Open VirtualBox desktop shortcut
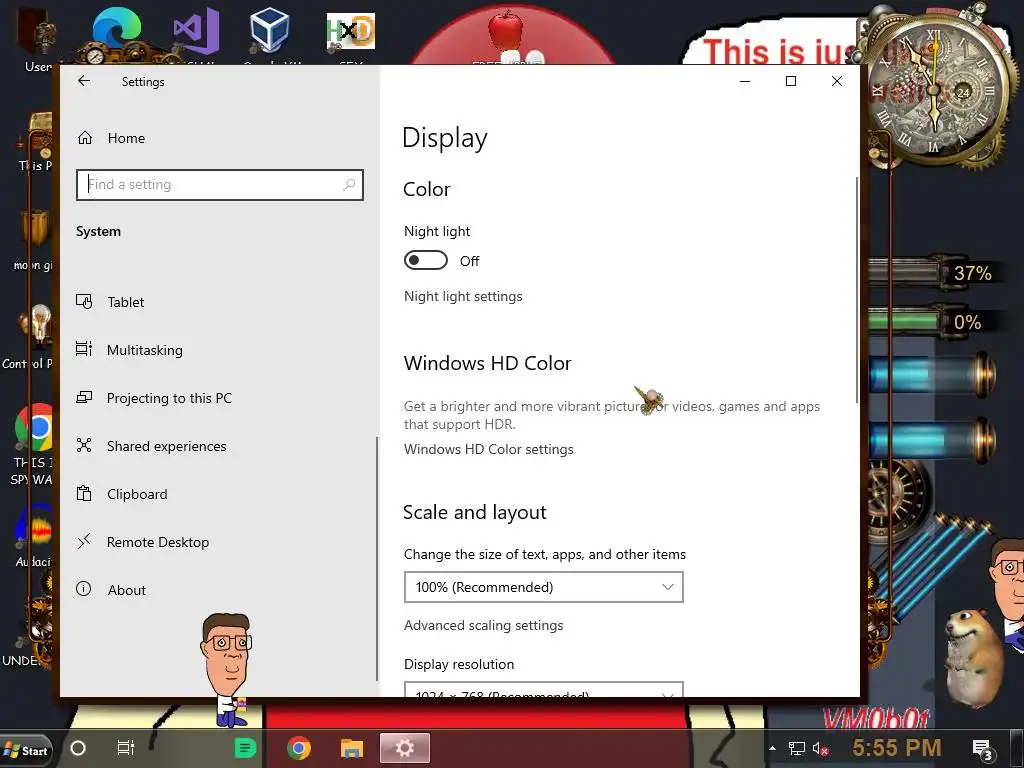Image resolution: width=1024 pixels, height=768 pixels. click(270, 33)
